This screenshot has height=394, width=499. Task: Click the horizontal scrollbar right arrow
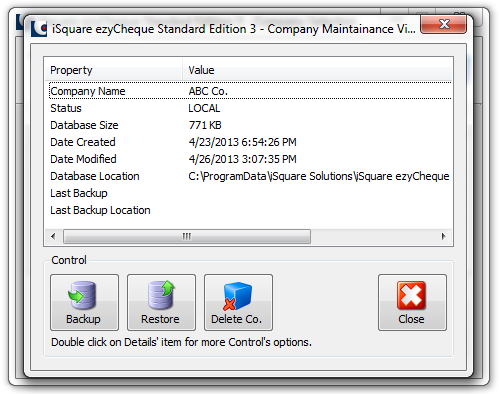click(443, 236)
